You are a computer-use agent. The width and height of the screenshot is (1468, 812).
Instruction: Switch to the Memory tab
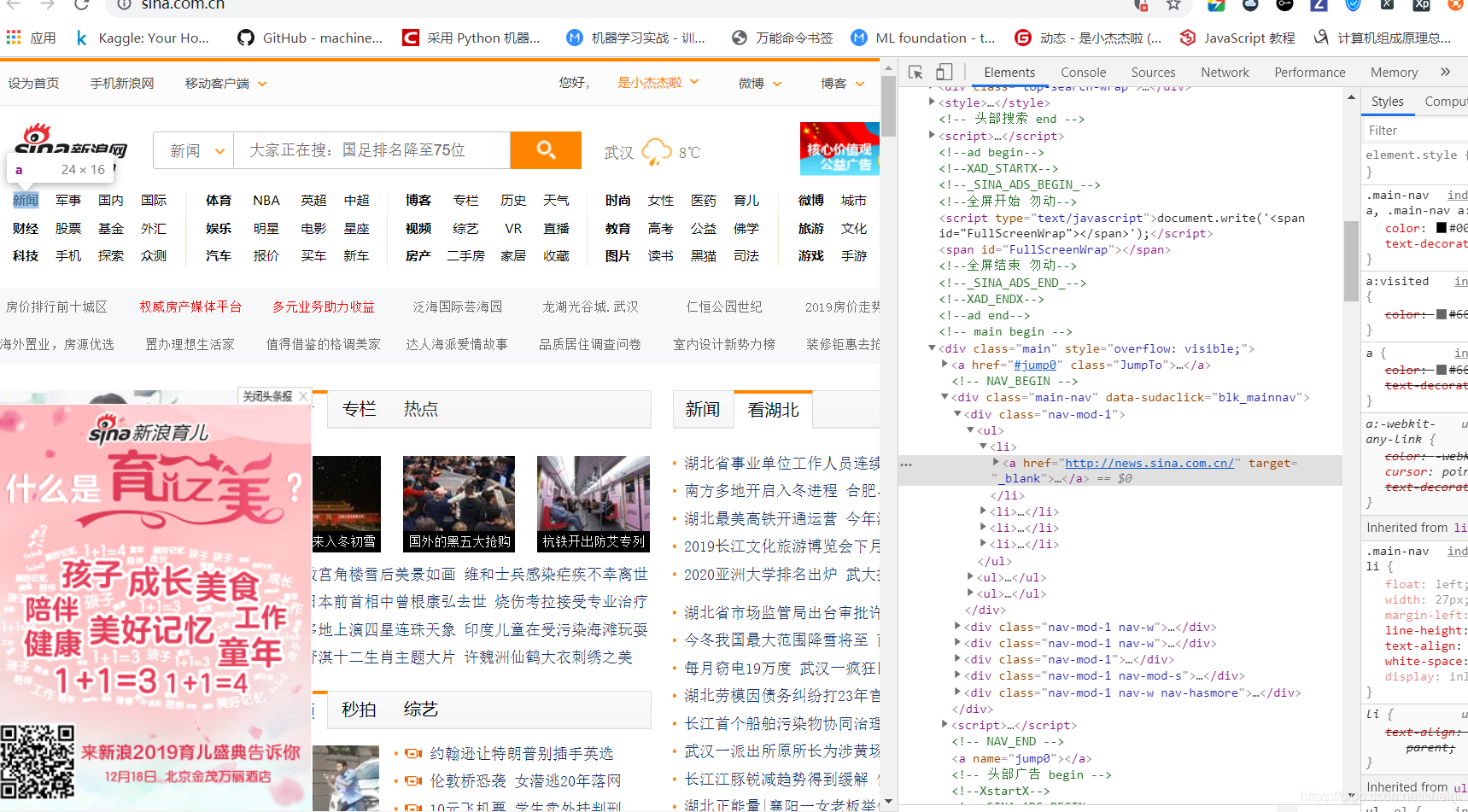point(1394,73)
